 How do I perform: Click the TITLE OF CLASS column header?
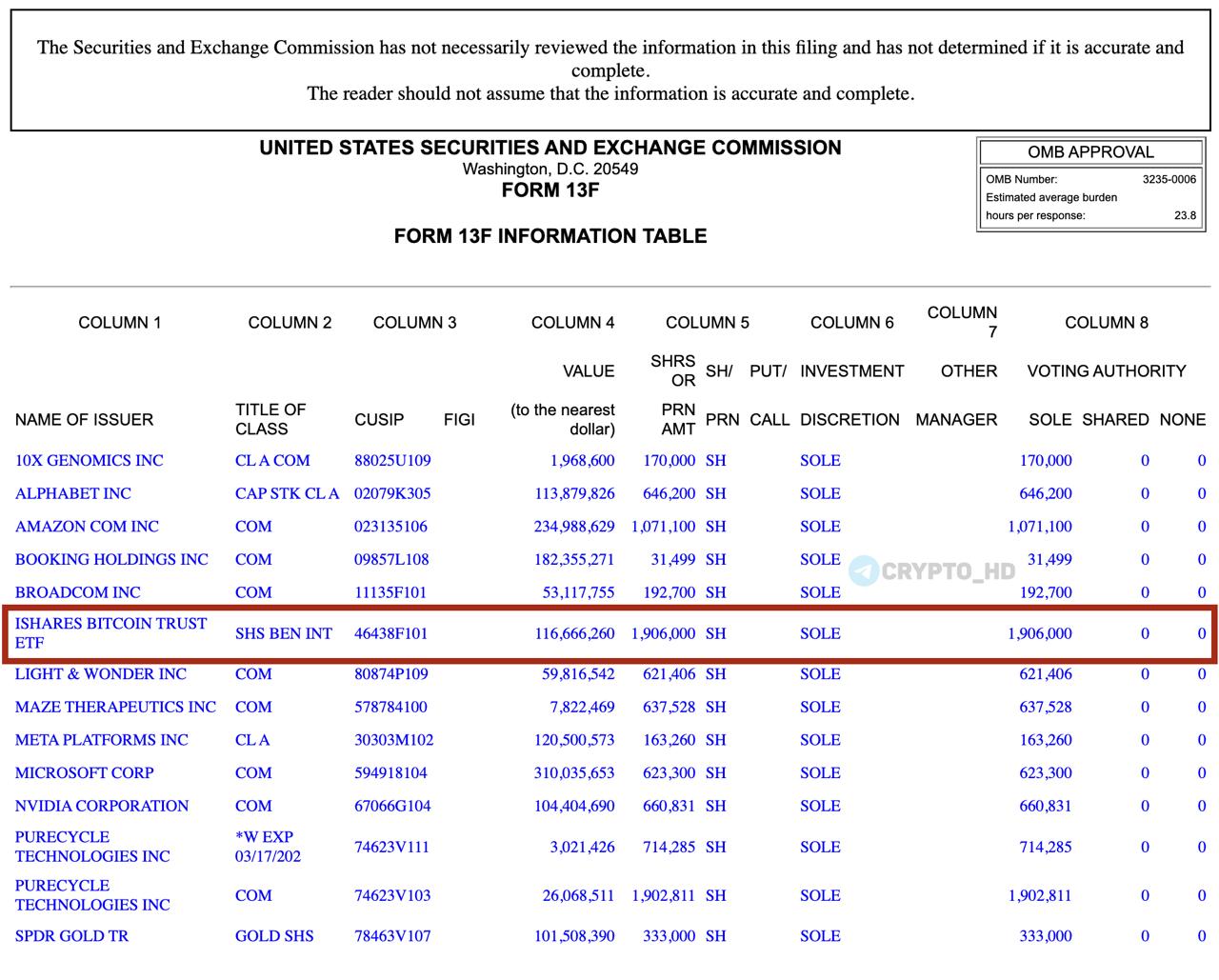pyautogui.click(x=270, y=418)
